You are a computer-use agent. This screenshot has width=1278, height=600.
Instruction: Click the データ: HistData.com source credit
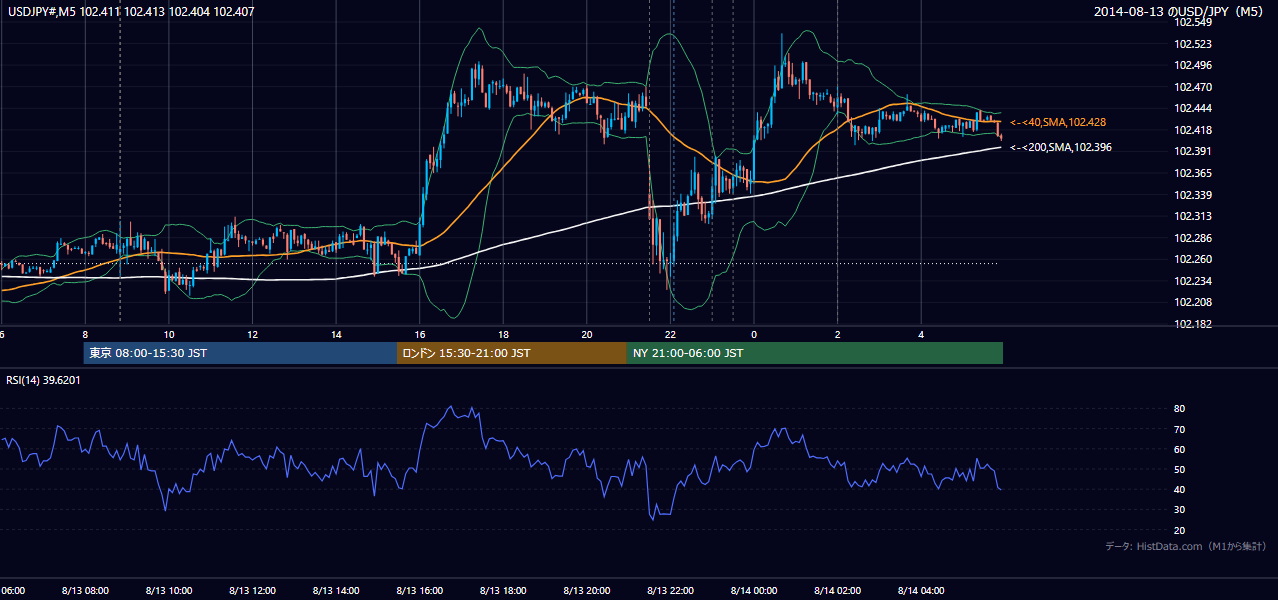click(x=1186, y=546)
